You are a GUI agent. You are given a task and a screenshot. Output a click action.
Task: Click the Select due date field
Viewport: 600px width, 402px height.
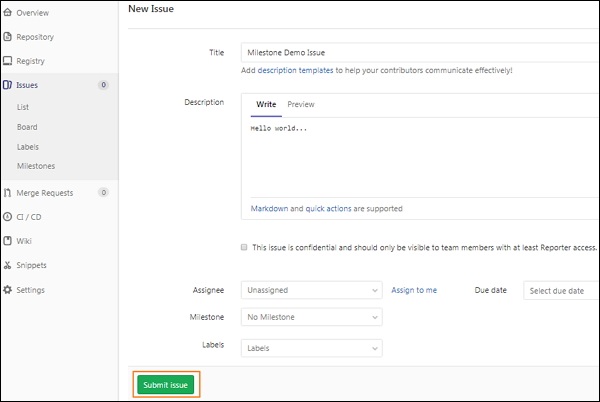[560, 290]
